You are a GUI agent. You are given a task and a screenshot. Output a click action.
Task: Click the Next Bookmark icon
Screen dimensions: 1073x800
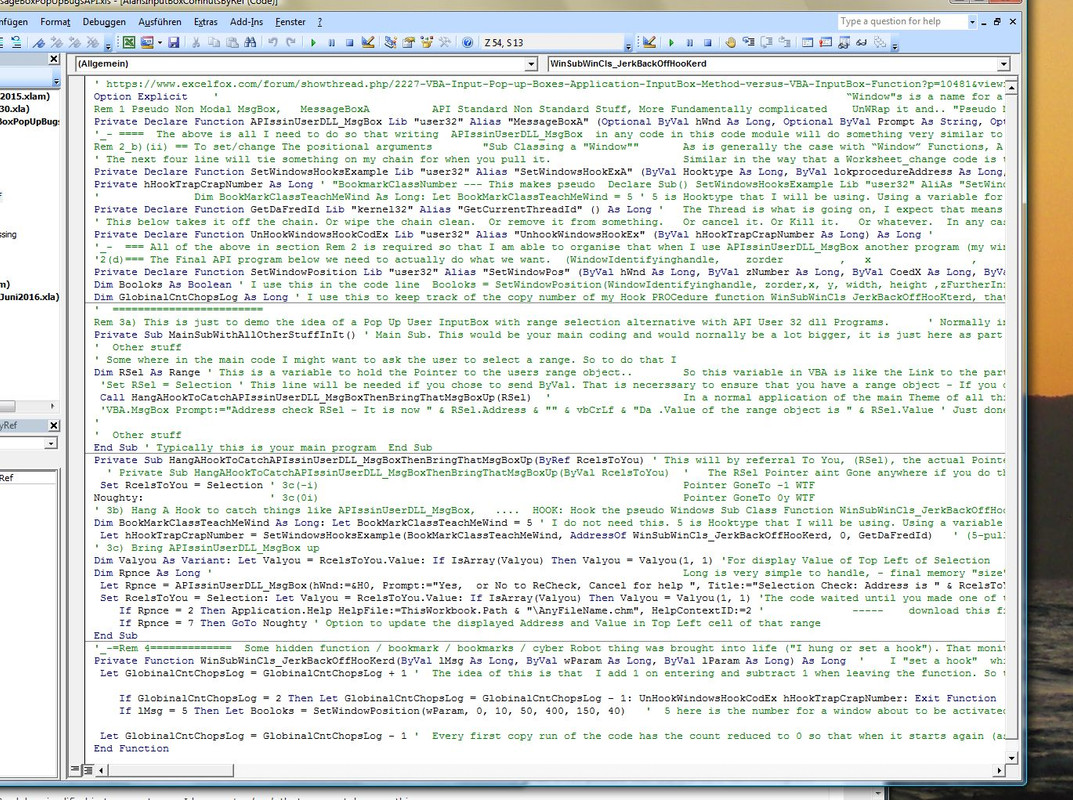[x=57, y=42]
